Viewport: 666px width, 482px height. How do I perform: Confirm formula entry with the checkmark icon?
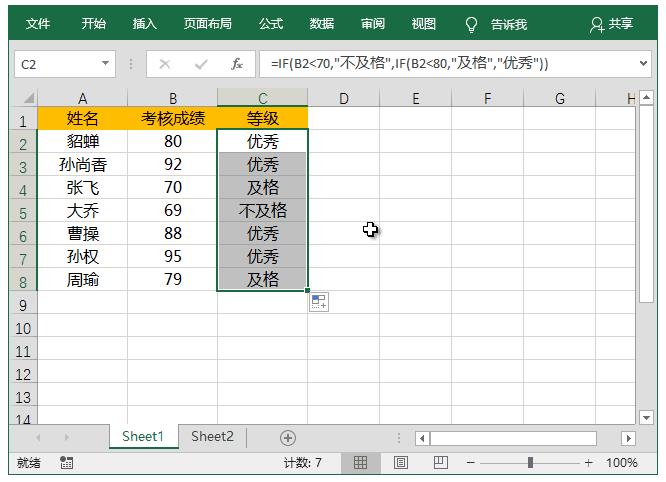click(x=201, y=64)
